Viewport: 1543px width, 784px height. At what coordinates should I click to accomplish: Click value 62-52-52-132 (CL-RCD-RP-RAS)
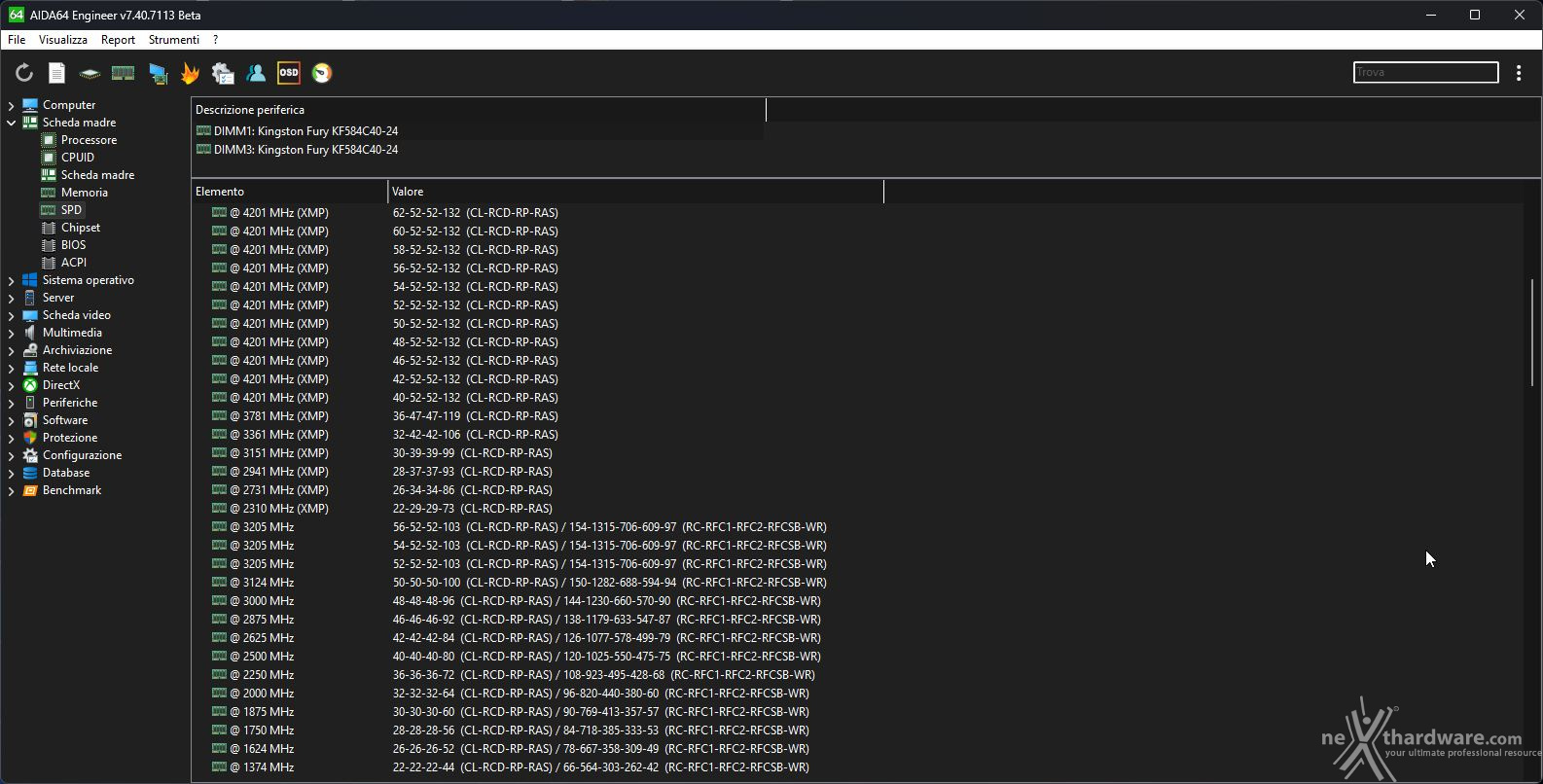coord(475,213)
